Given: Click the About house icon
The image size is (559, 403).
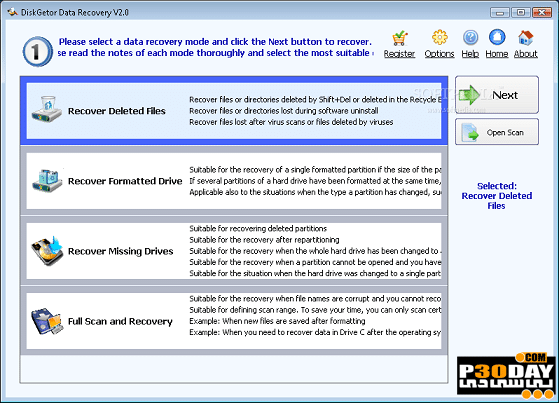Looking at the screenshot, I should (x=526, y=37).
